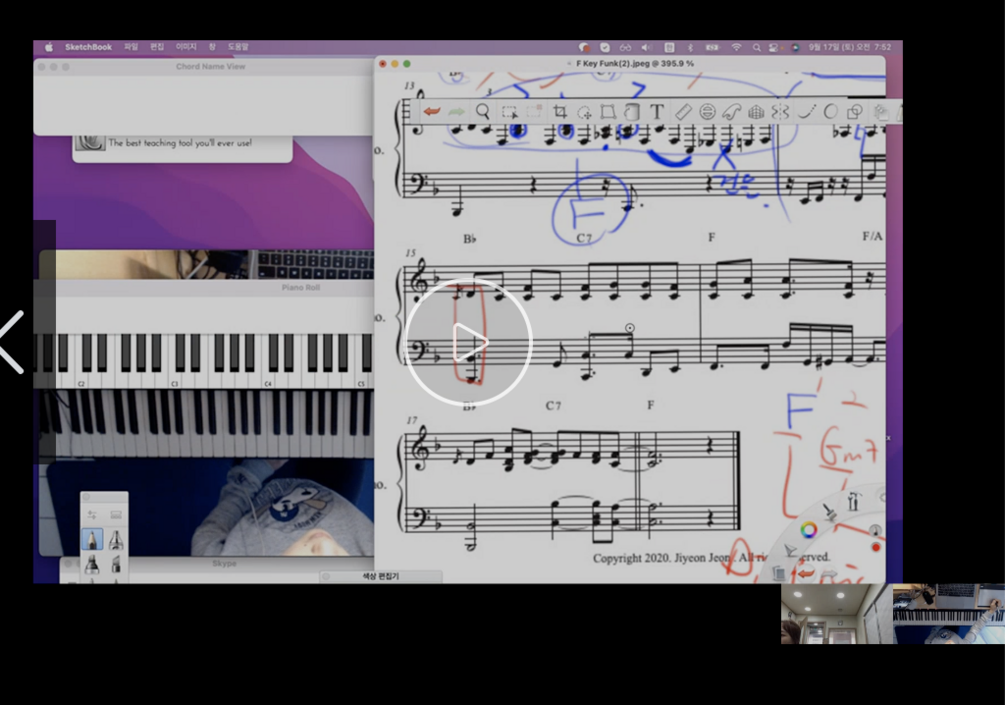Open the 도움말 menu
The width and height of the screenshot is (1005, 705).
tap(238, 47)
